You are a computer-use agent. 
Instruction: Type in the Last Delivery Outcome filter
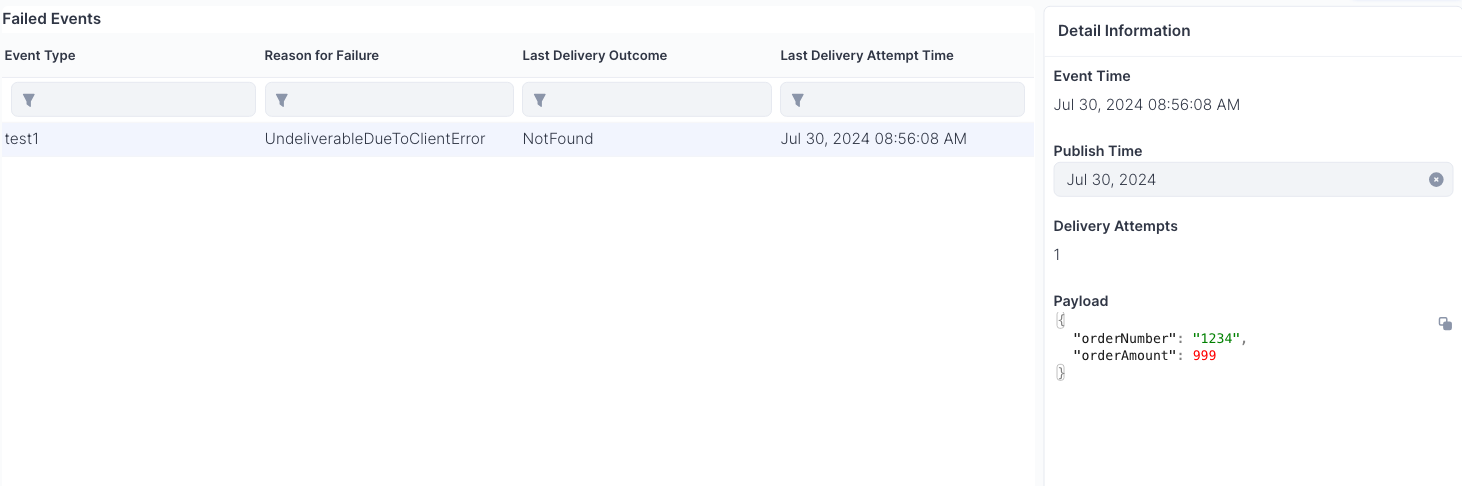[x=658, y=100]
